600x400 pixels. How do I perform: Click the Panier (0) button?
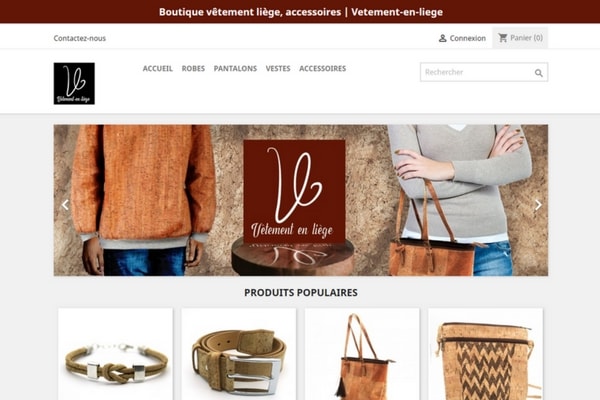(x=520, y=38)
